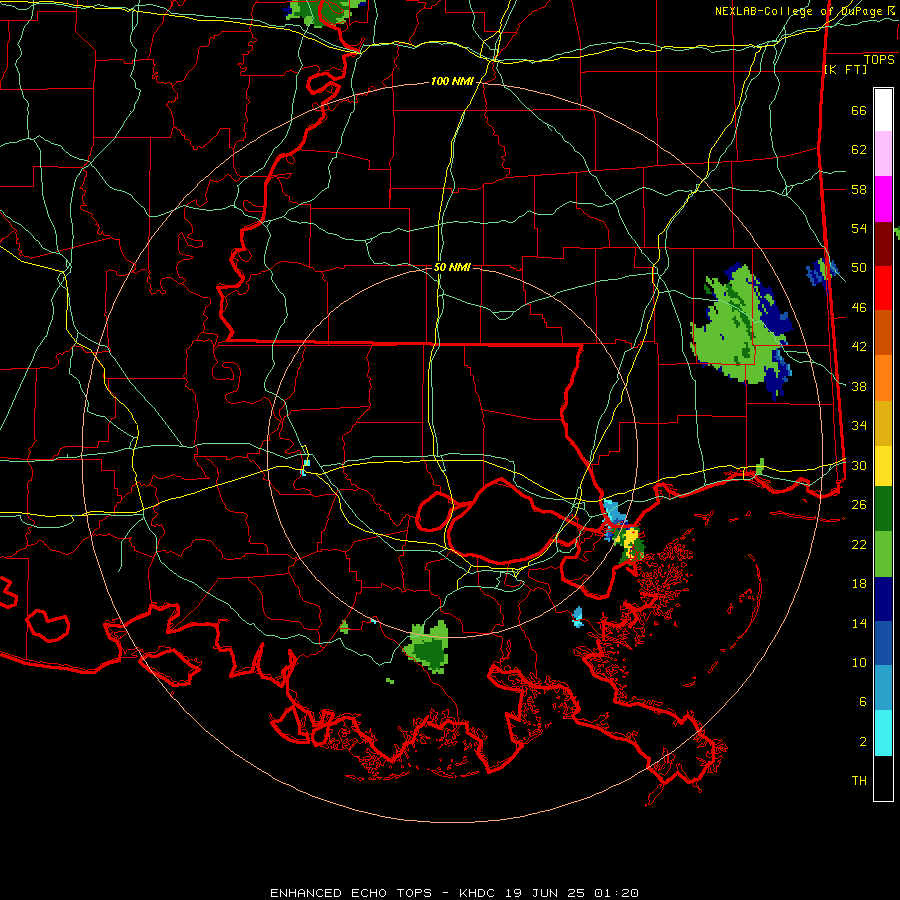This screenshot has width=900, height=900.
Task: Click the yellow-cored echo near the coast
Action: pyautogui.click(x=630, y=541)
